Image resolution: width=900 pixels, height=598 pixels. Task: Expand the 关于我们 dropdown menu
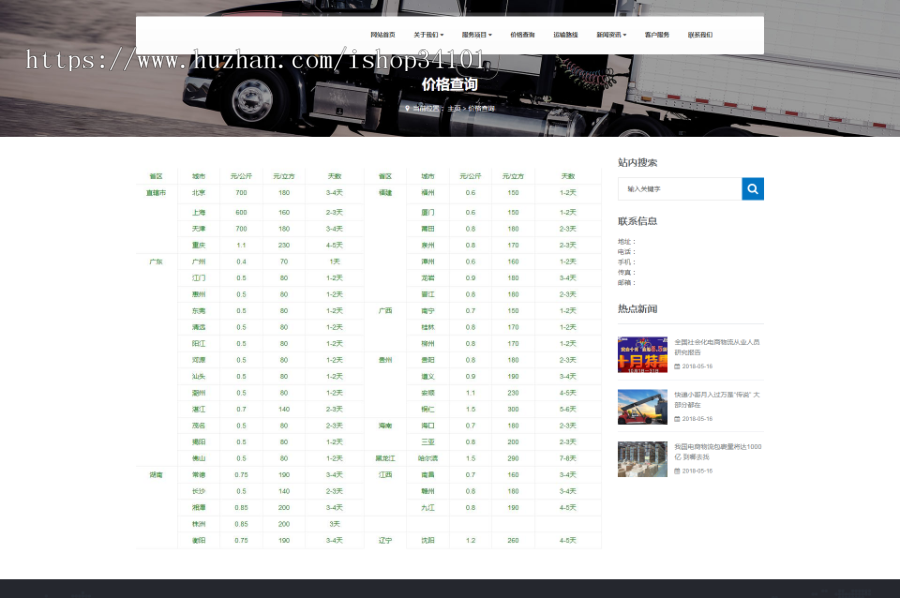point(426,33)
